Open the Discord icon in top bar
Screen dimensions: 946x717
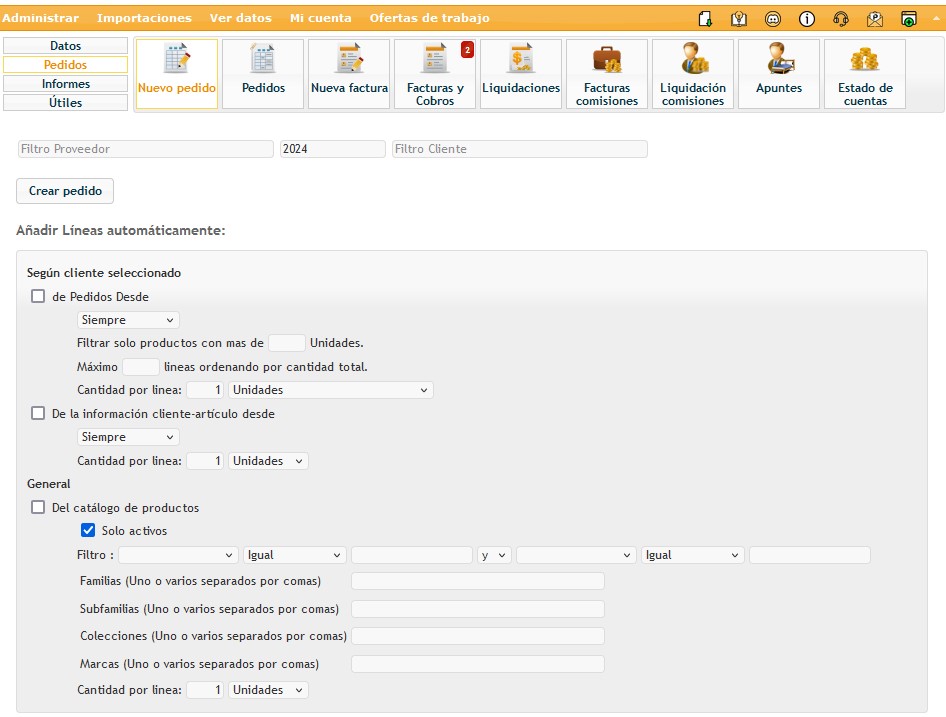[x=772, y=19]
